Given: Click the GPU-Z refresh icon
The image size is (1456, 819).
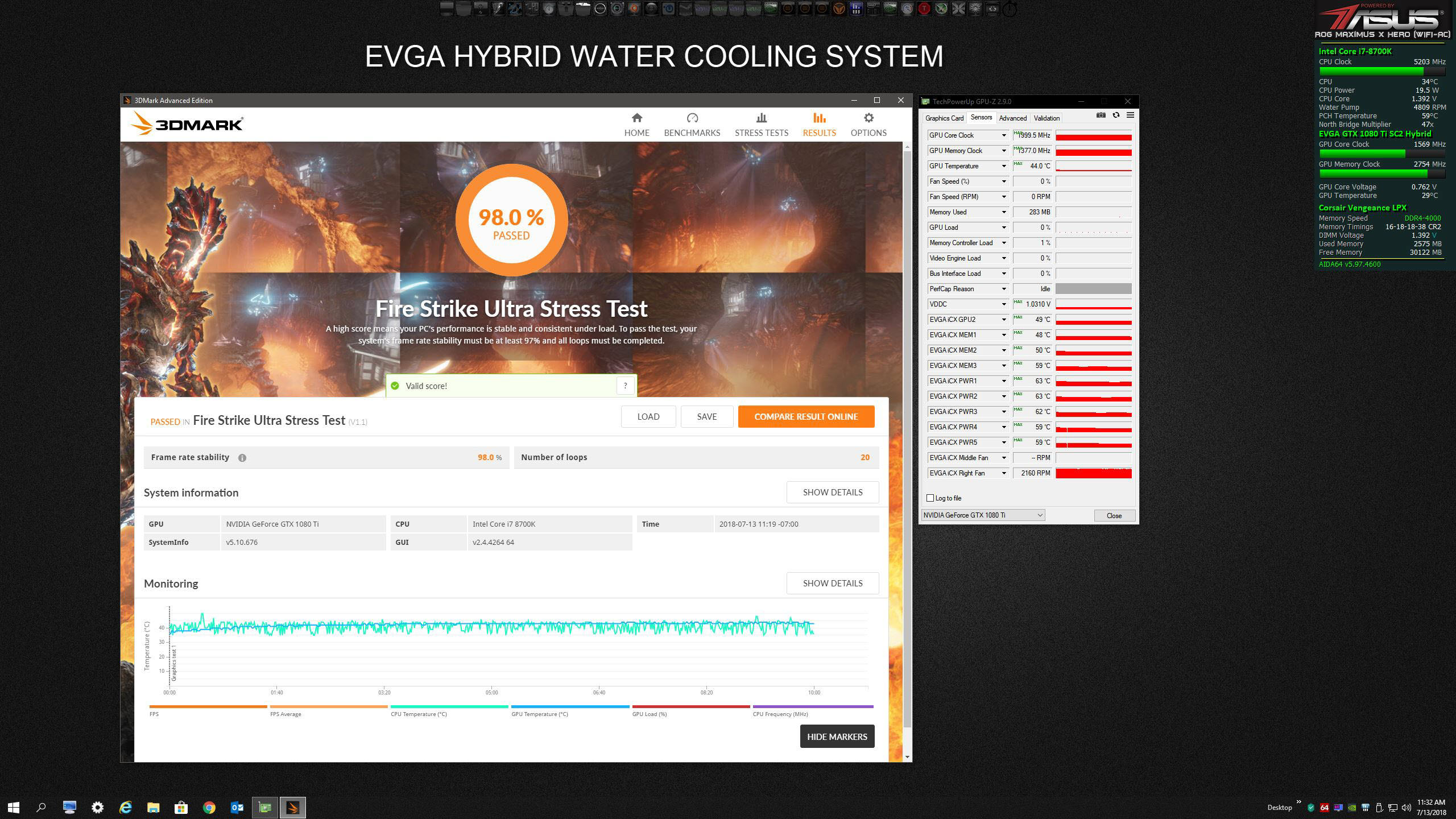Looking at the screenshot, I should 1116,115.
